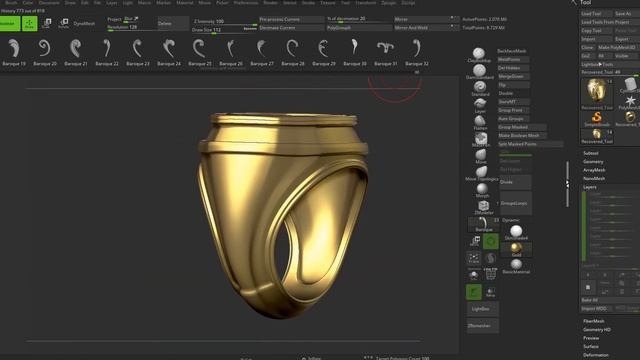Click Make Boolean Mesh button
The image size is (640, 360).
(522, 136)
